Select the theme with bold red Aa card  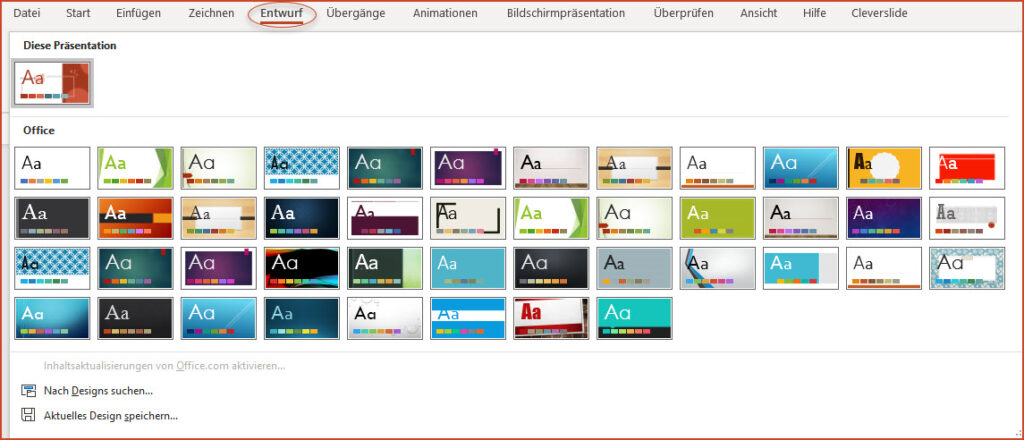(551, 318)
